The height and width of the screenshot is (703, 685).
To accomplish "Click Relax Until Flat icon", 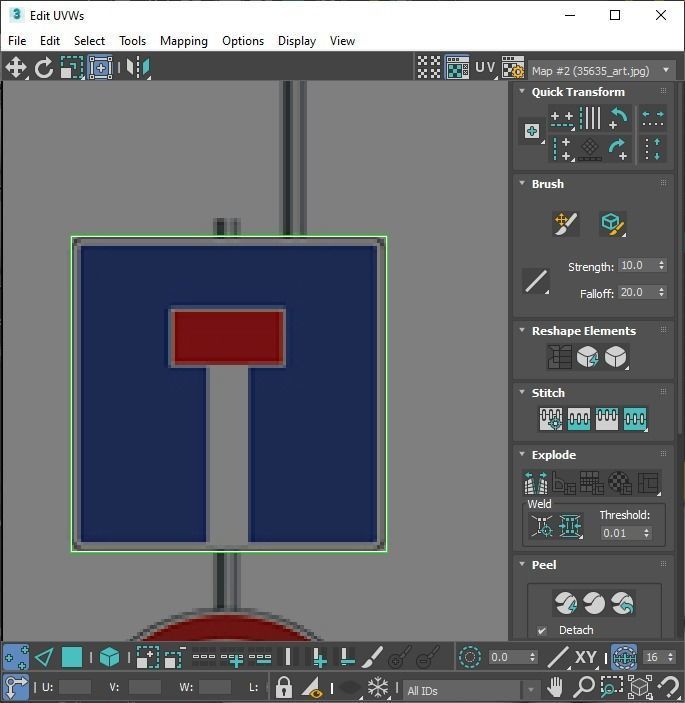I will (x=588, y=357).
